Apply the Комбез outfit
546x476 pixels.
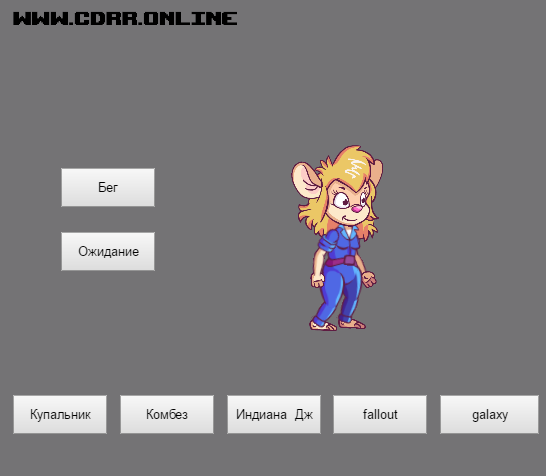[x=167, y=414]
